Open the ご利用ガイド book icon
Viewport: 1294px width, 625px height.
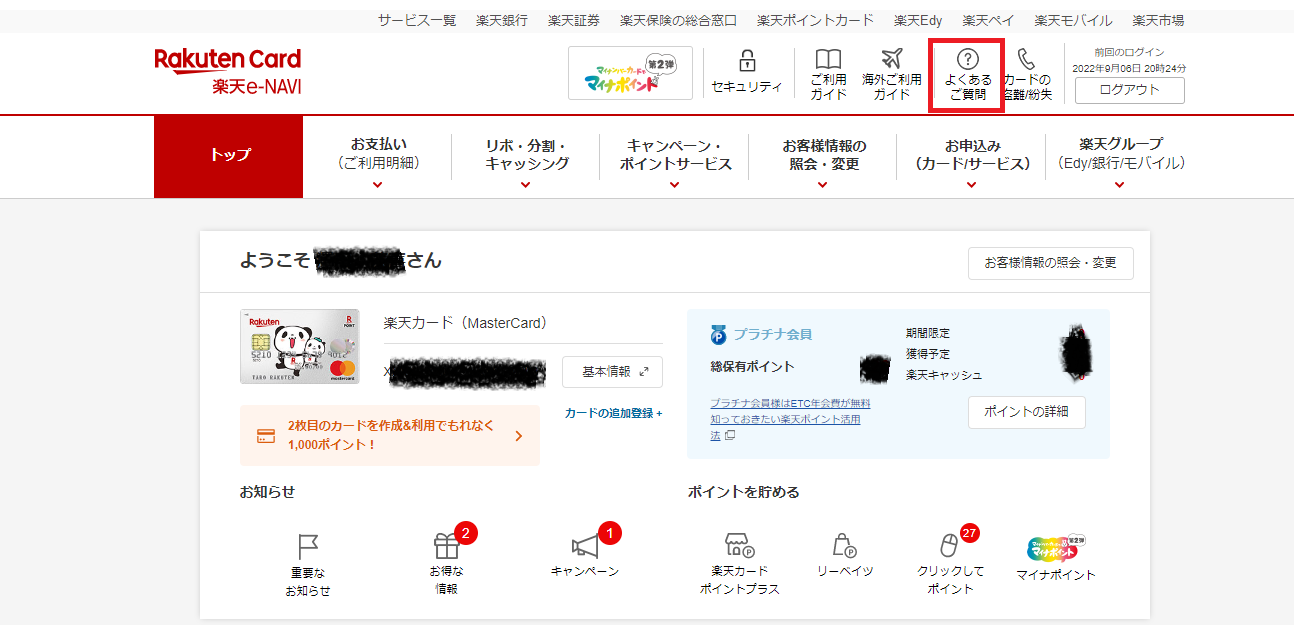pos(828,59)
